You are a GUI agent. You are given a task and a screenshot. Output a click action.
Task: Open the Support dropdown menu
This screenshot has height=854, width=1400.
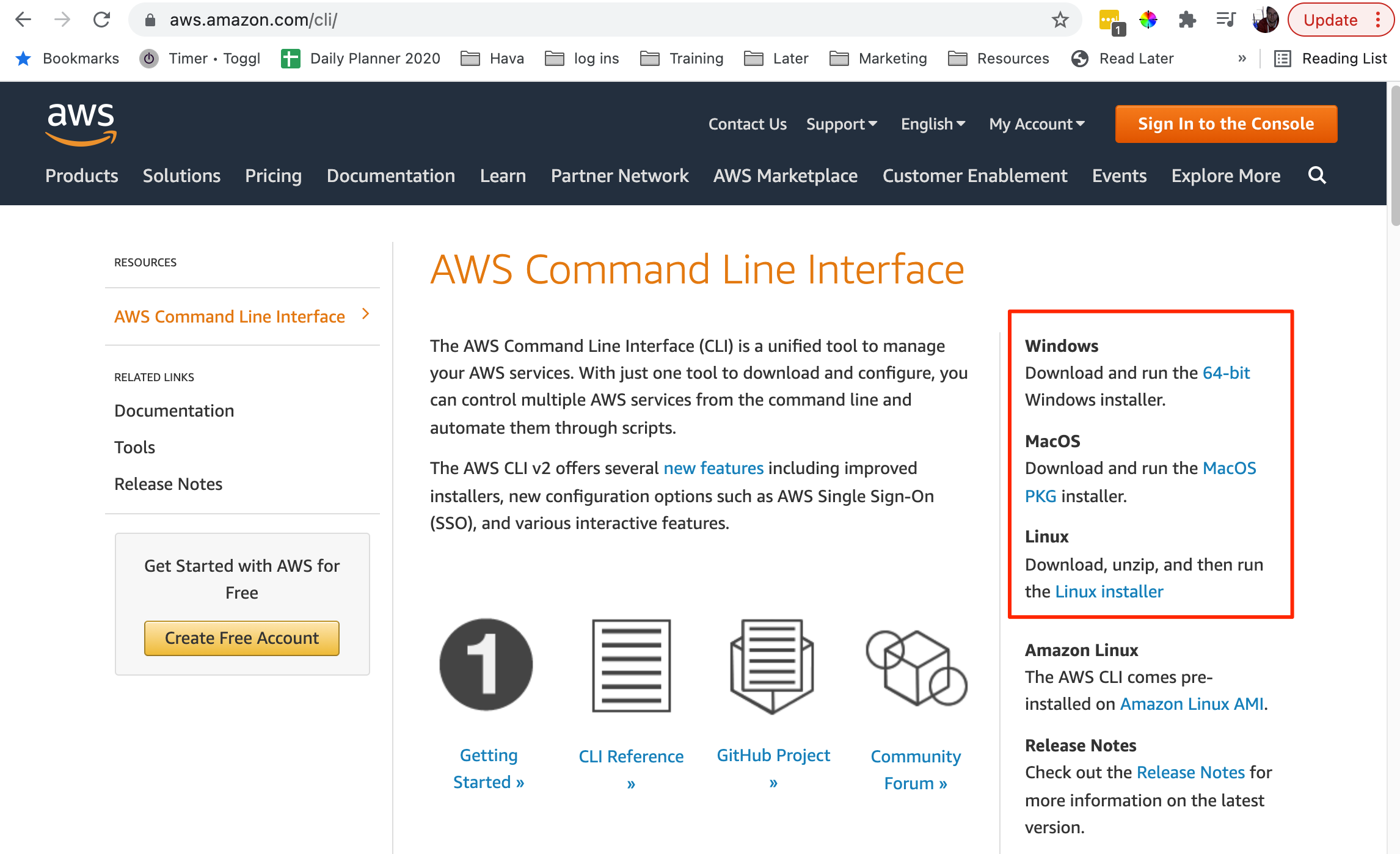840,123
